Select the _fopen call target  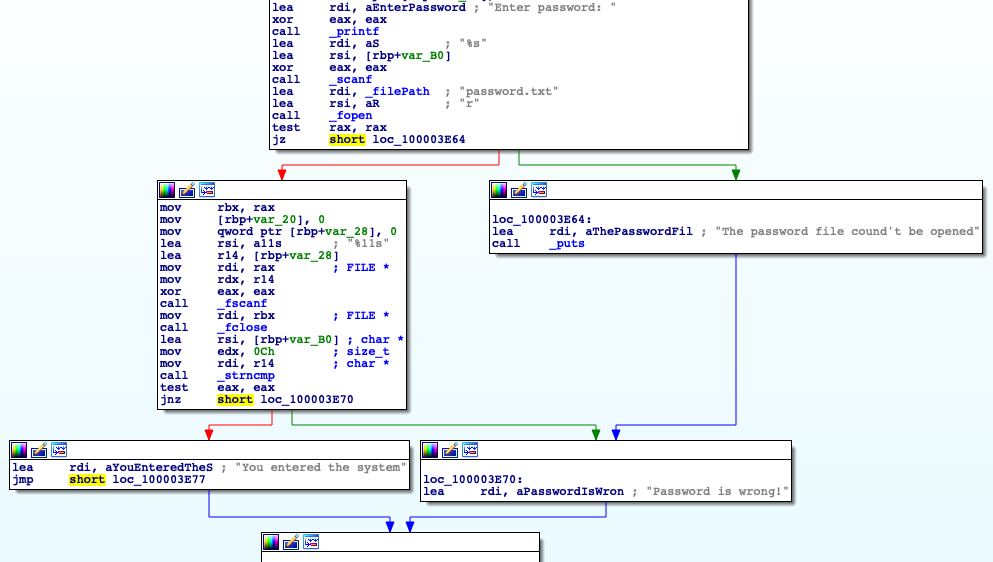click(x=350, y=116)
